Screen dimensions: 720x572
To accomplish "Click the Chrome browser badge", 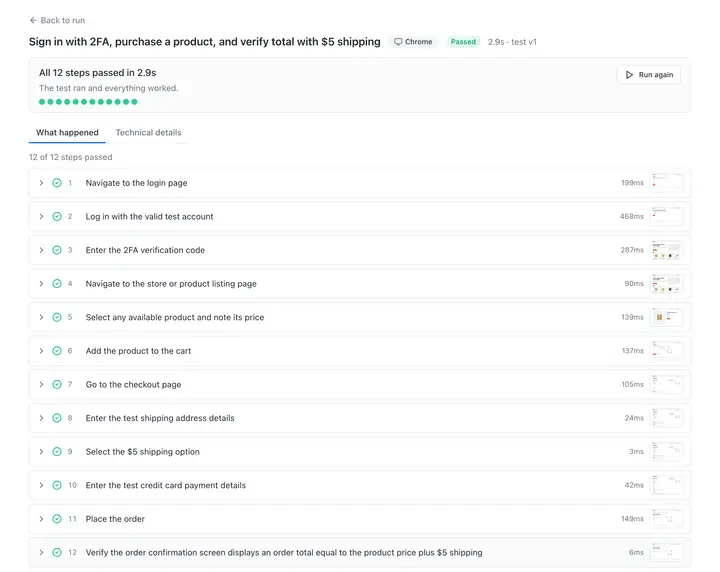I will (x=413, y=42).
